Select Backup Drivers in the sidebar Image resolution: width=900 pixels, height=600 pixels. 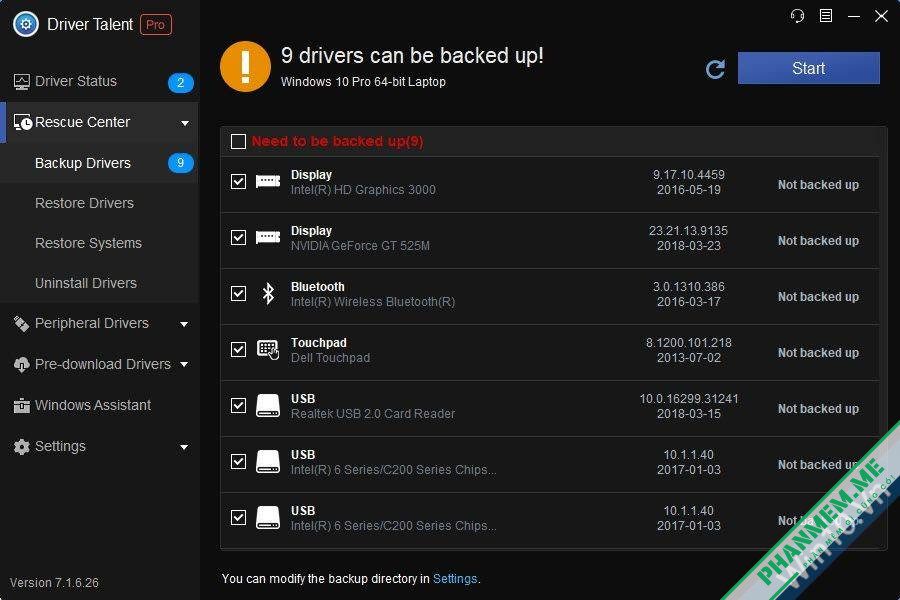(x=99, y=163)
